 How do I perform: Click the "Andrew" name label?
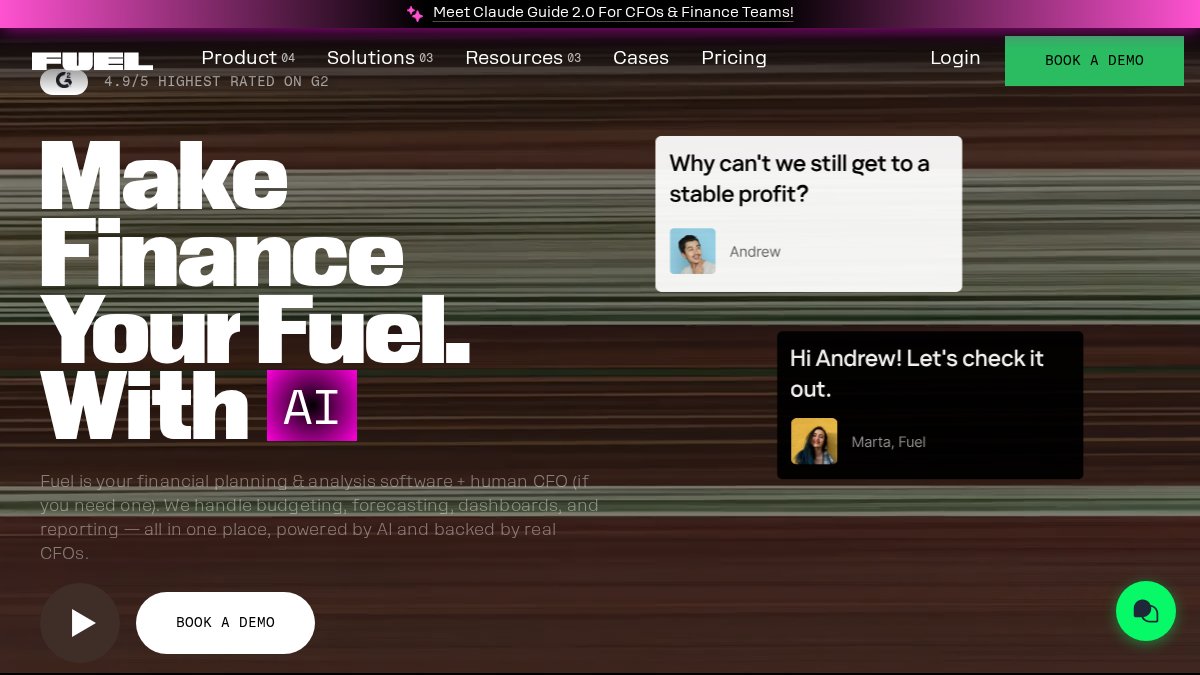click(x=755, y=252)
